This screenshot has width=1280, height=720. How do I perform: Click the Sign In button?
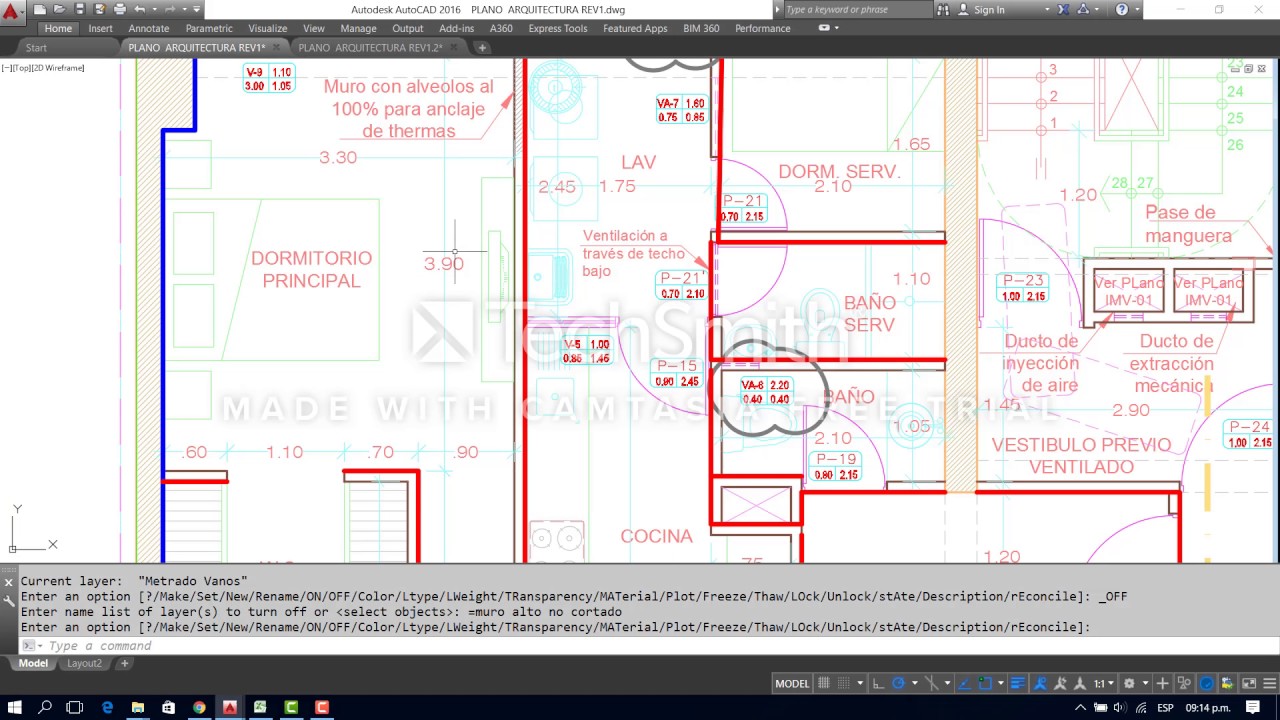[x=981, y=9]
